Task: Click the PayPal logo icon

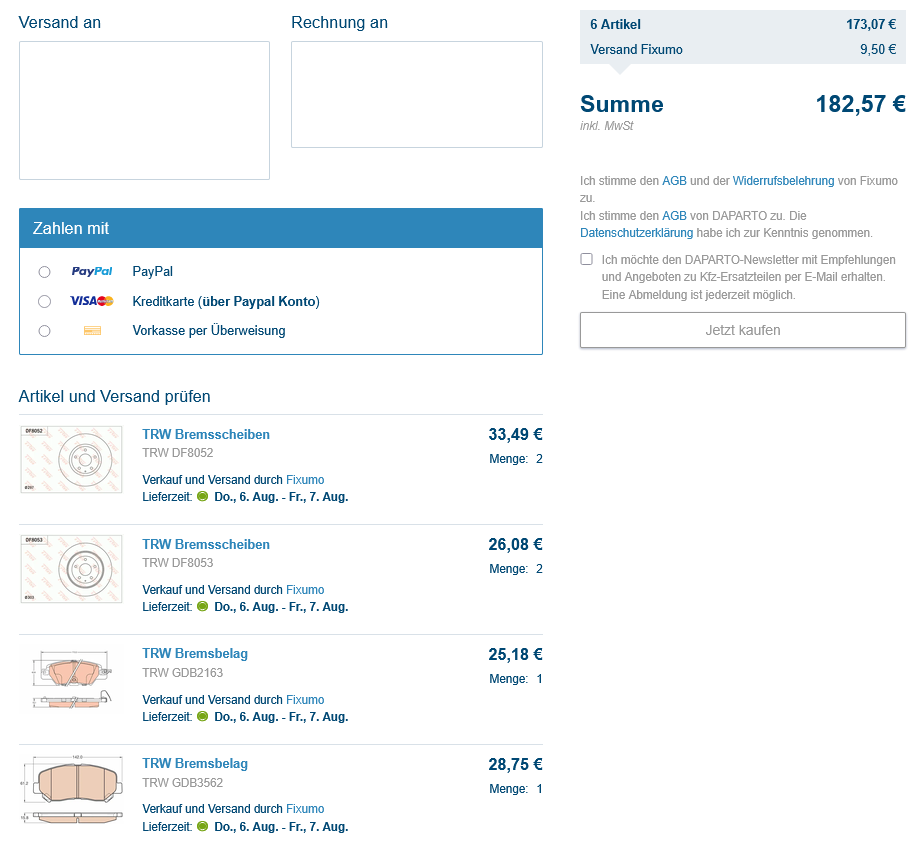Action: [92, 271]
